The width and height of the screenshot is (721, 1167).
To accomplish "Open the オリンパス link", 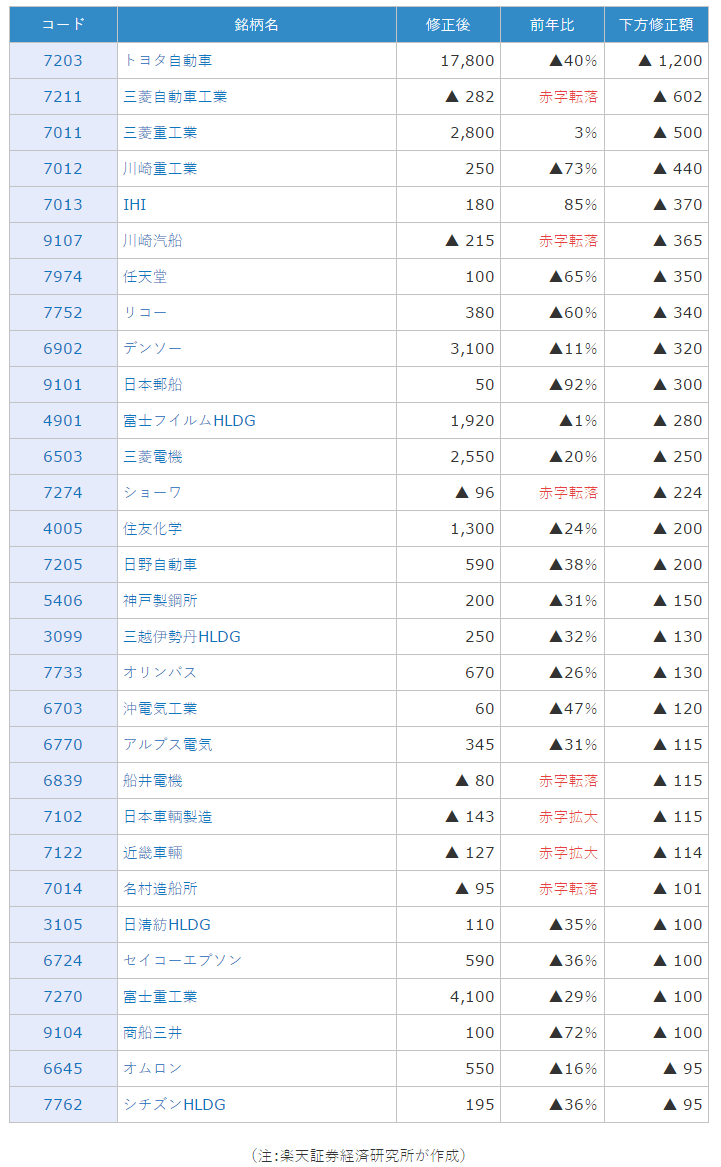I will coord(160,673).
